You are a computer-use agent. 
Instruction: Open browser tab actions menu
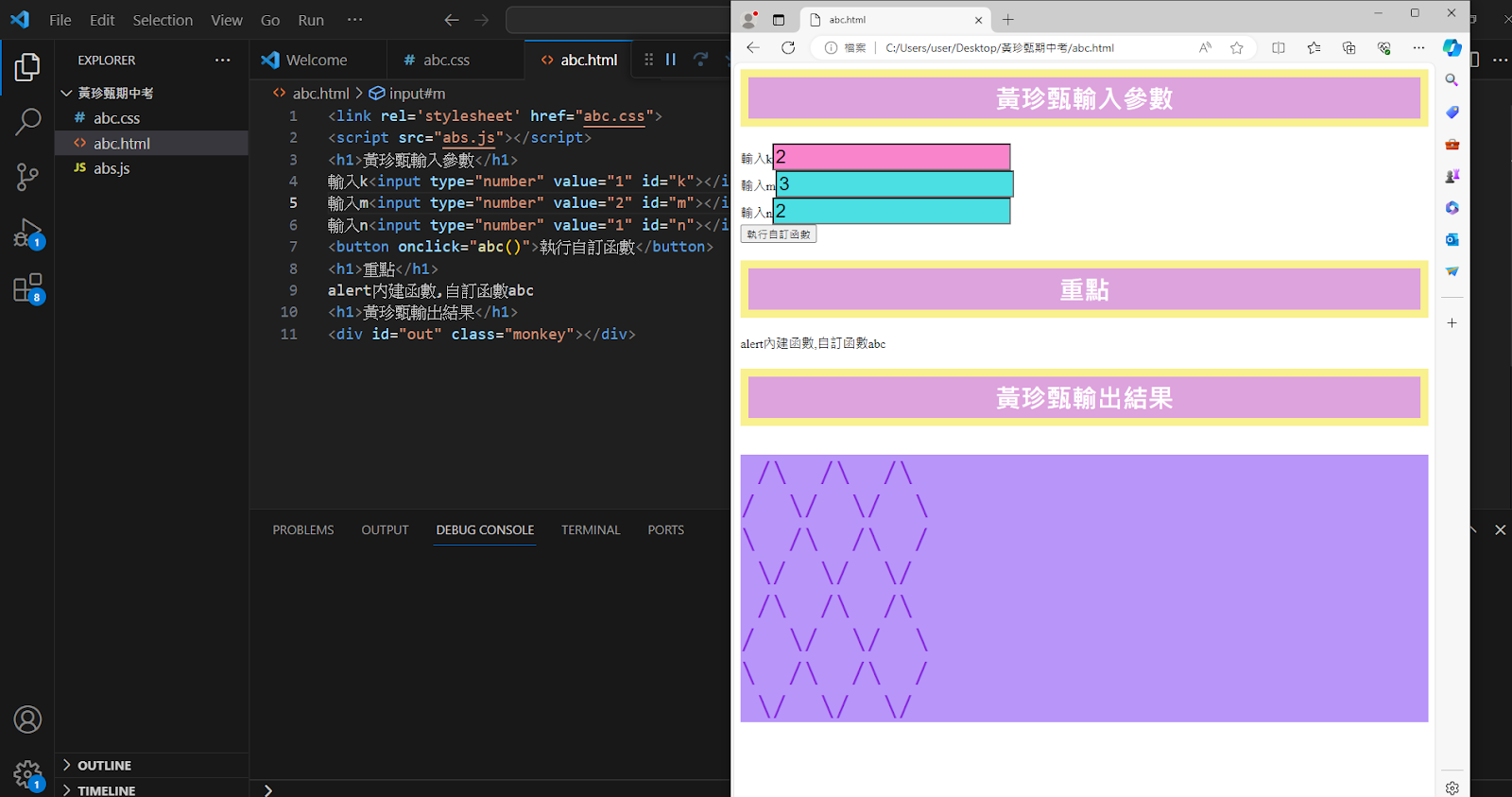(x=779, y=20)
